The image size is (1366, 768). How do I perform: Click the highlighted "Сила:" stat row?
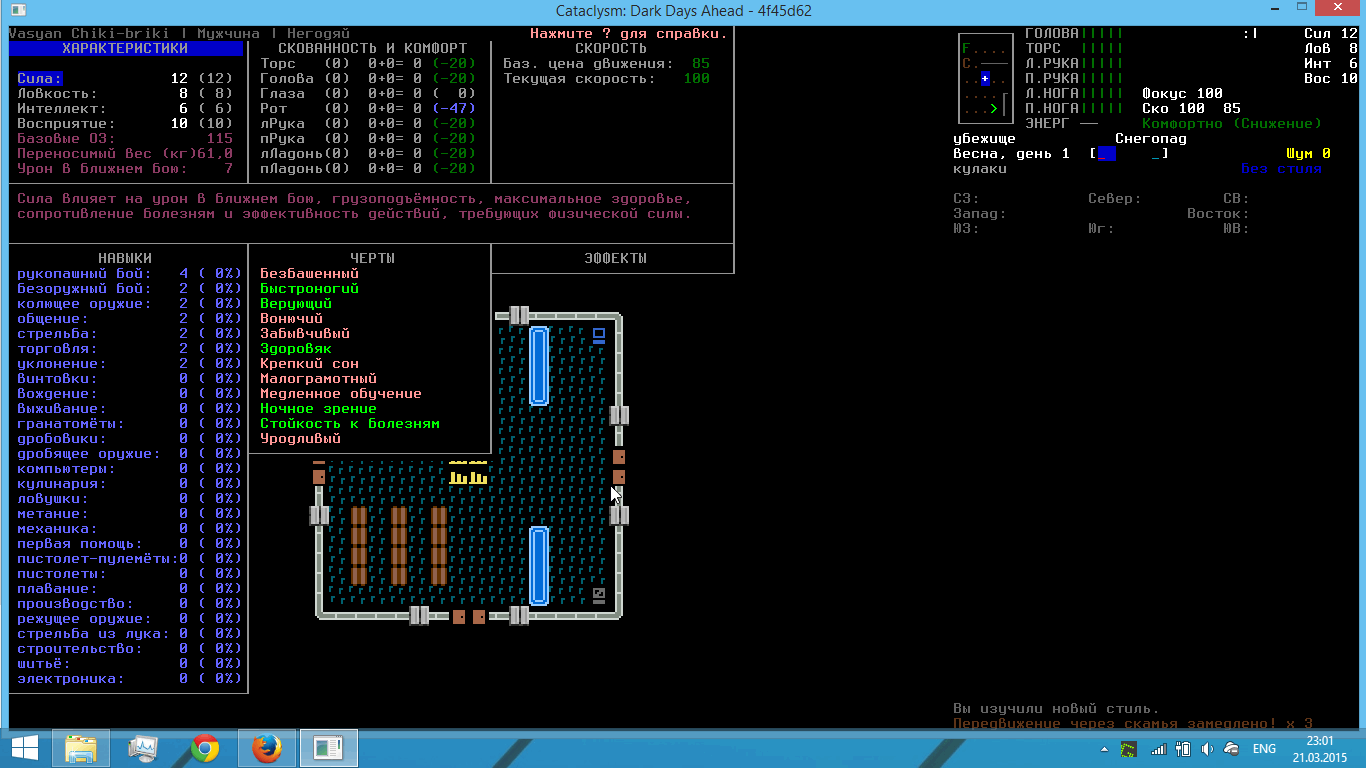(x=125, y=78)
